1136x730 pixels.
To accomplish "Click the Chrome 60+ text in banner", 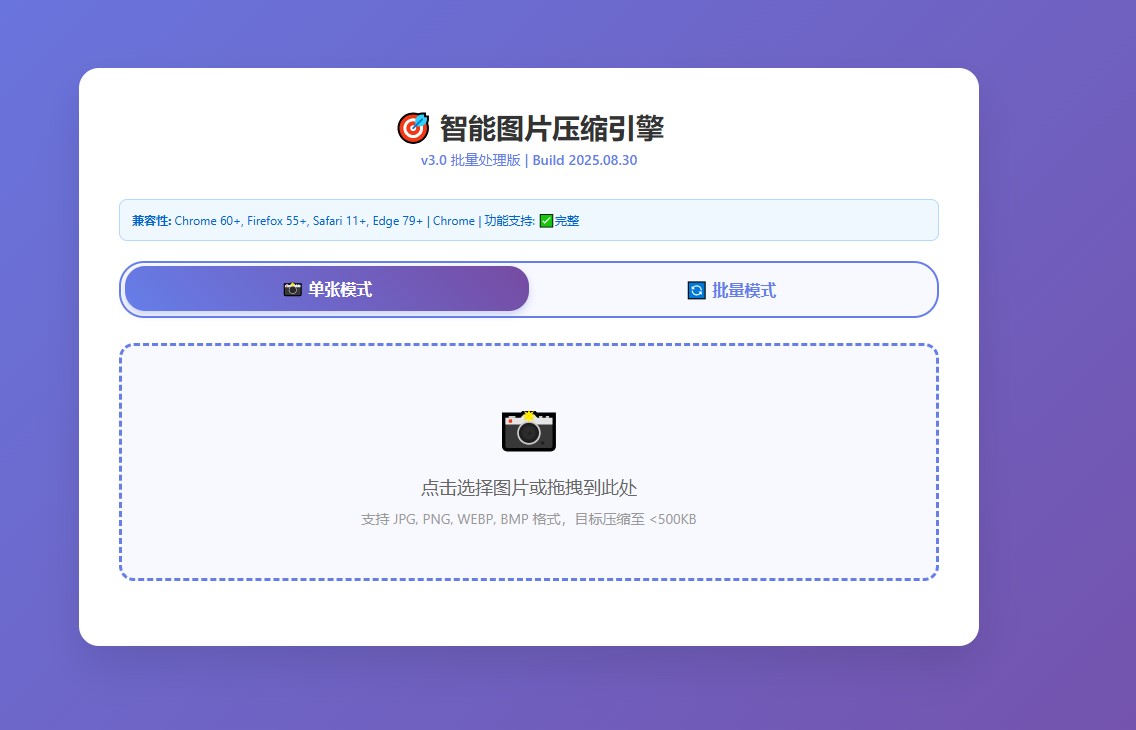I will pyautogui.click(x=208, y=221).
